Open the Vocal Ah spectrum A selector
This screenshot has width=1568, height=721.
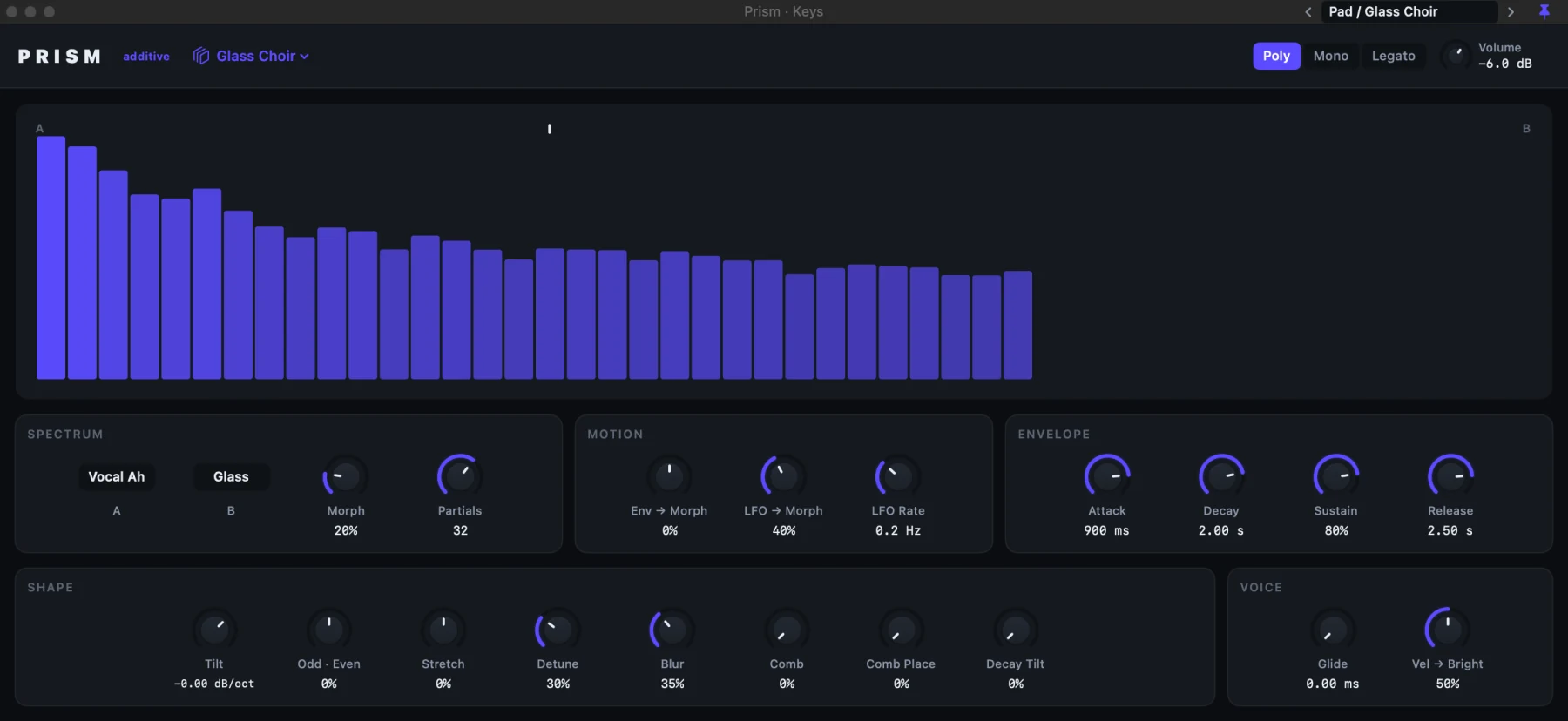coord(117,476)
